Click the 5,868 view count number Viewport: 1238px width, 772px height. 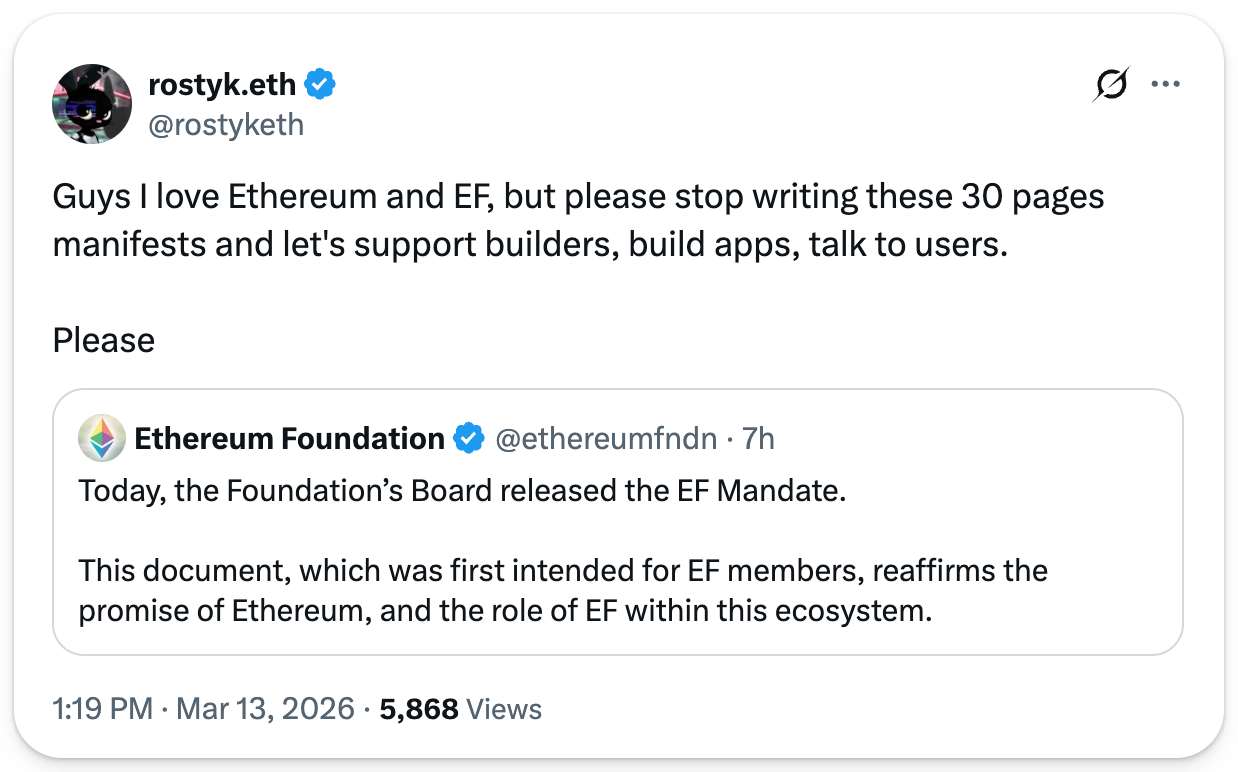419,709
